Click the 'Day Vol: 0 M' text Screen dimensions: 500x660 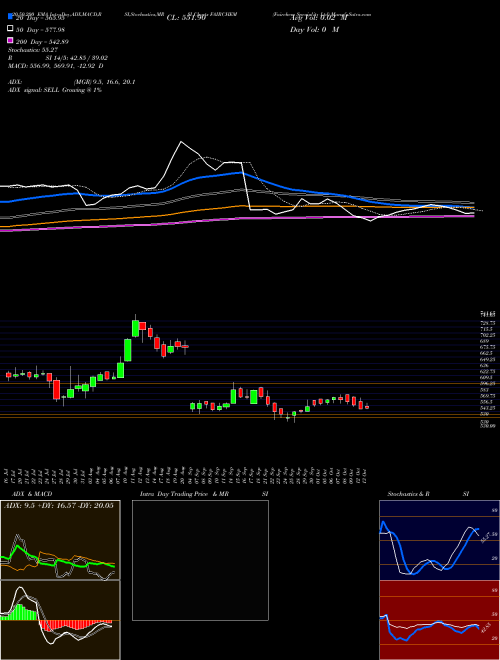(315, 29)
